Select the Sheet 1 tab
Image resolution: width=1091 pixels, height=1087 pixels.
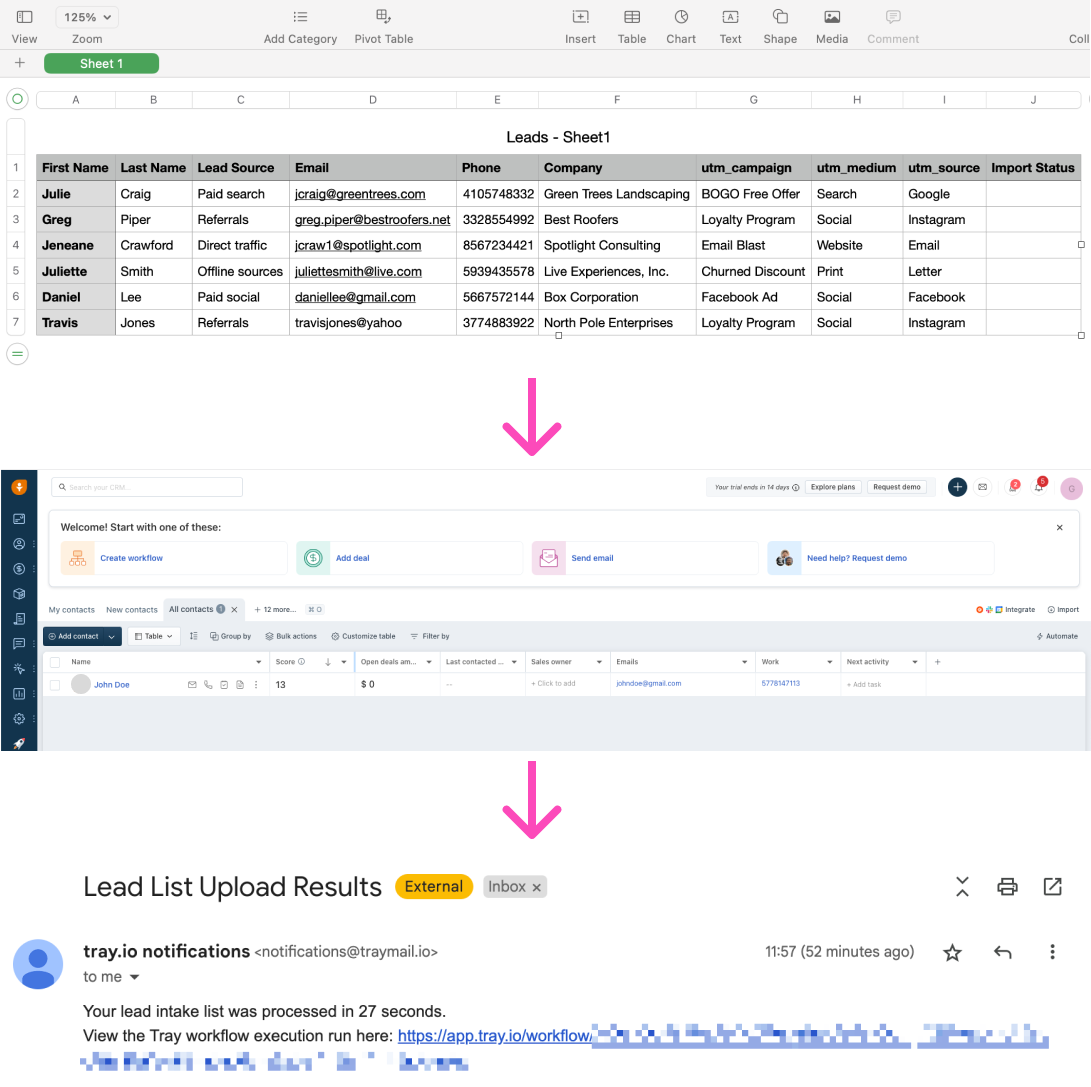102,63
